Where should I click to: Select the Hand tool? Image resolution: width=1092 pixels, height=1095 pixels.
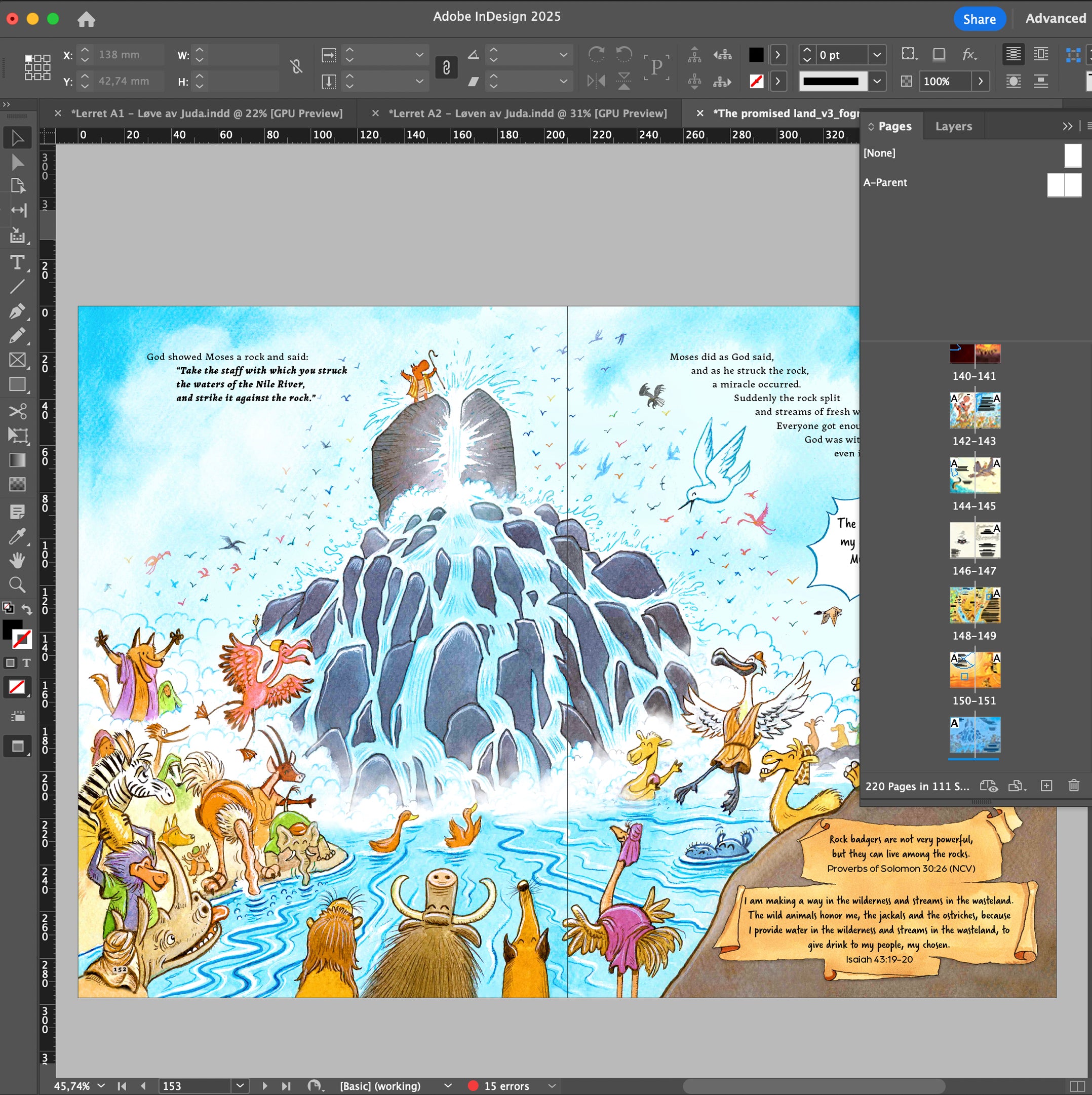point(18,561)
